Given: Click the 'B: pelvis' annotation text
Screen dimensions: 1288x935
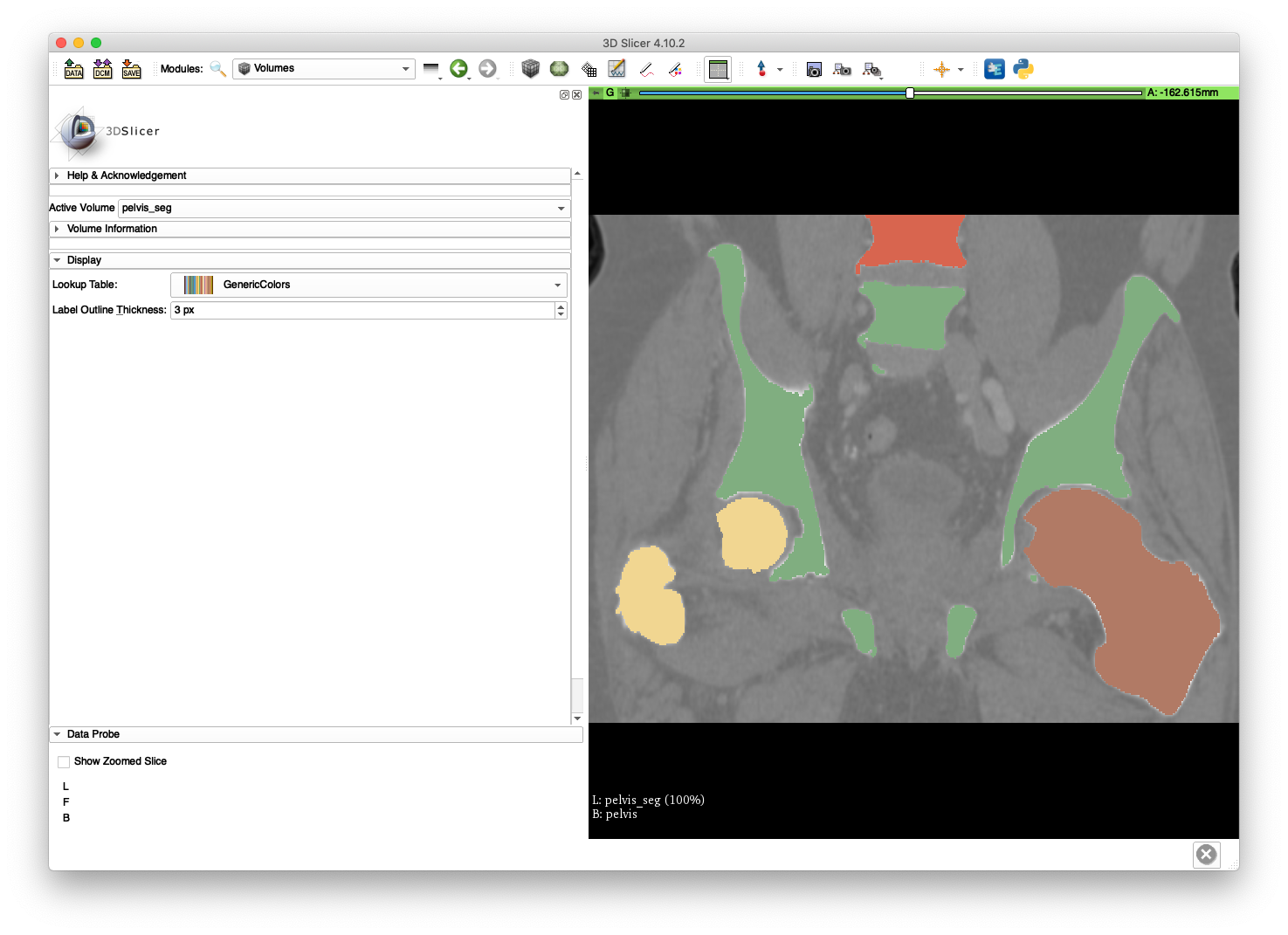Looking at the screenshot, I should [x=615, y=814].
